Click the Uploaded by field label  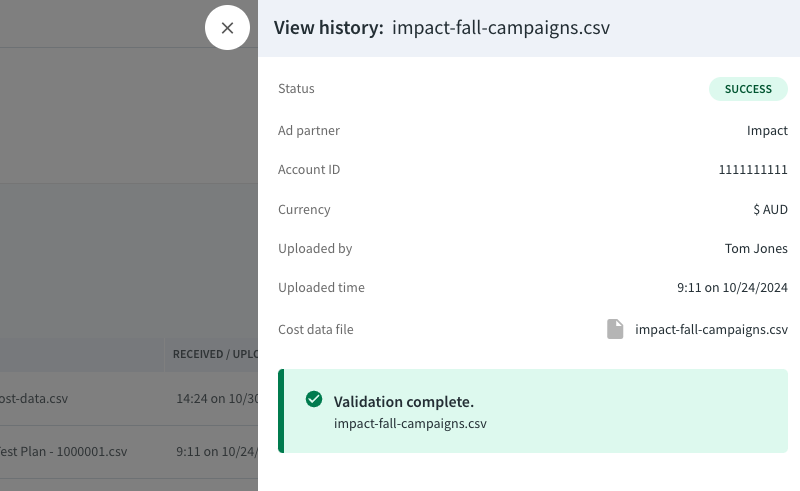pyautogui.click(x=315, y=249)
